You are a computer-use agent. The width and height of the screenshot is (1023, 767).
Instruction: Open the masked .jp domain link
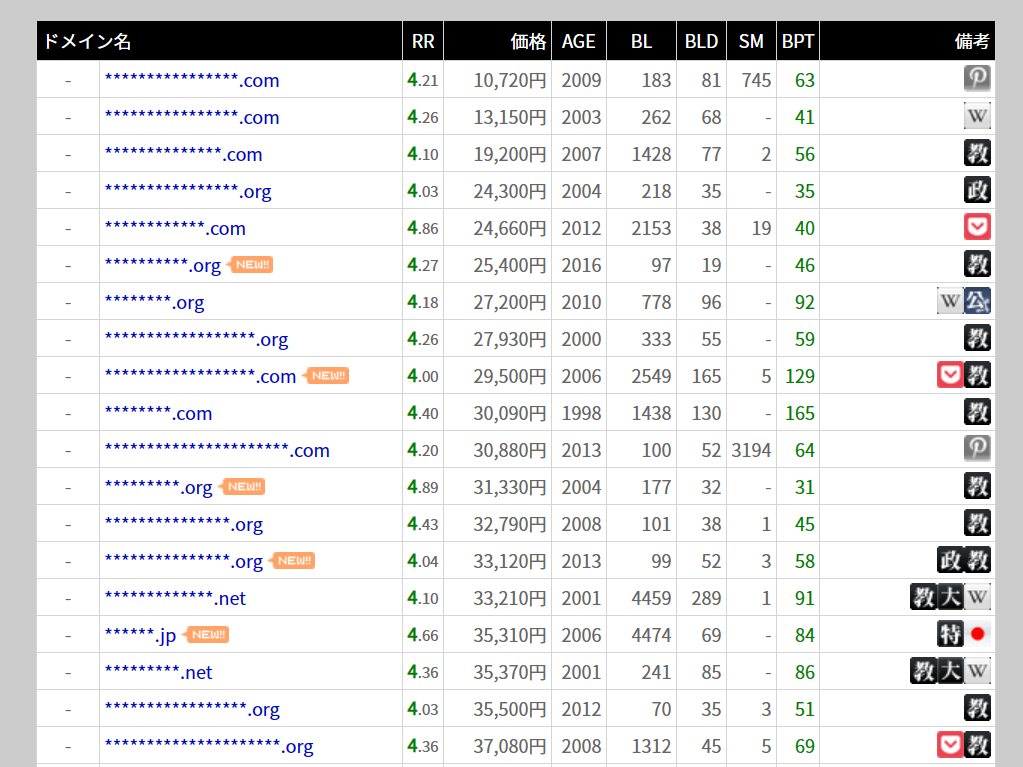140,635
